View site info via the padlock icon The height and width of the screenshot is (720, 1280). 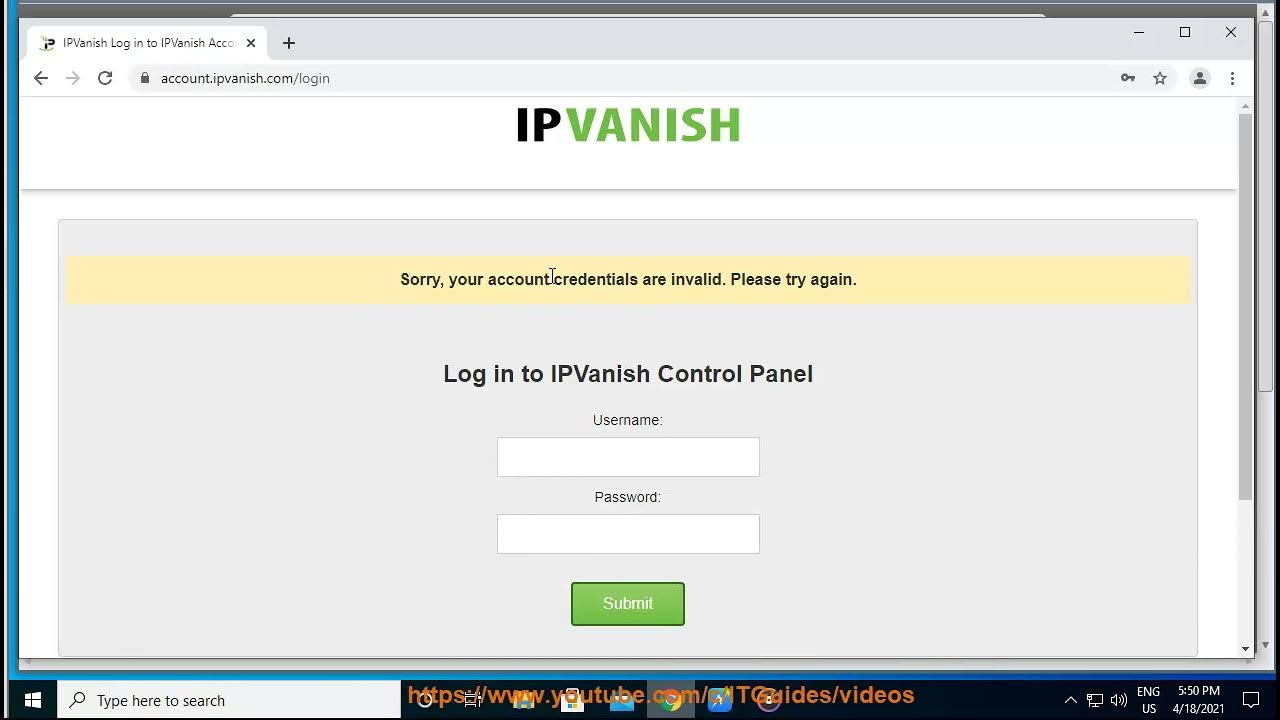pyautogui.click(x=145, y=78)
